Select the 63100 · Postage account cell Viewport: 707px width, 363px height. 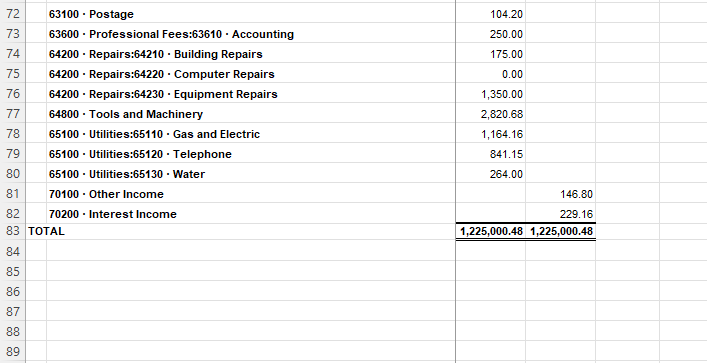coord(251,14)
